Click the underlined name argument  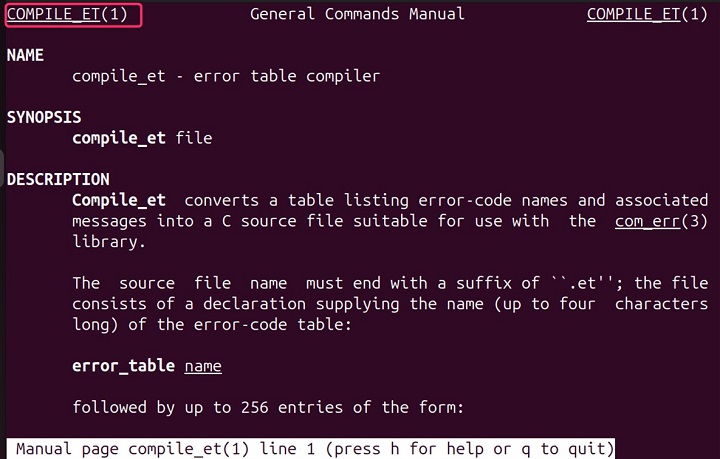[203, 366]
